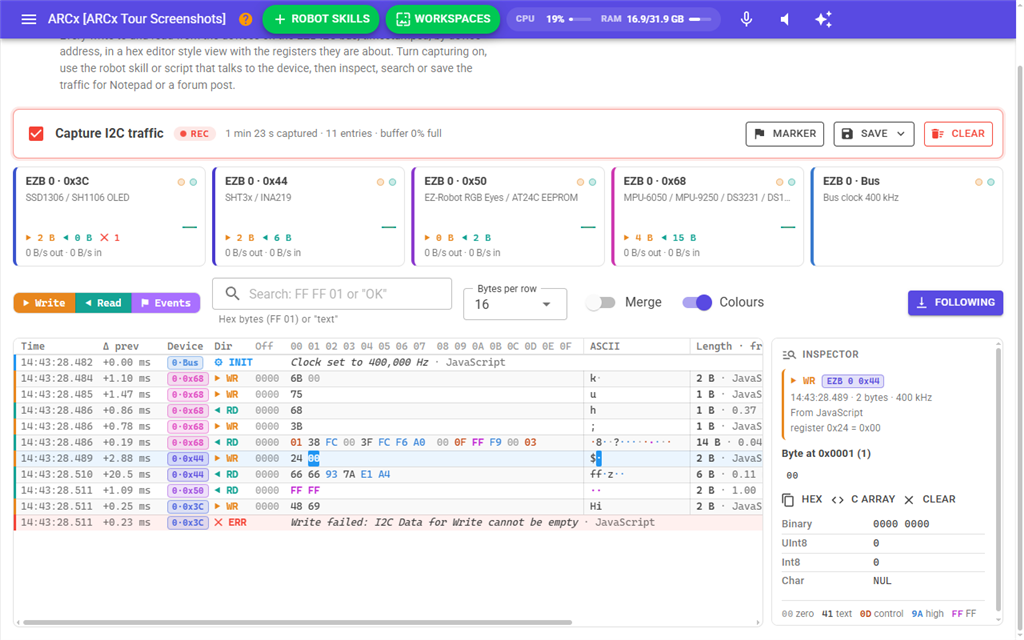Select the EZB 0 · Bus card
Viewport: 1024px width, 640px height.
(x=907, y=217)
